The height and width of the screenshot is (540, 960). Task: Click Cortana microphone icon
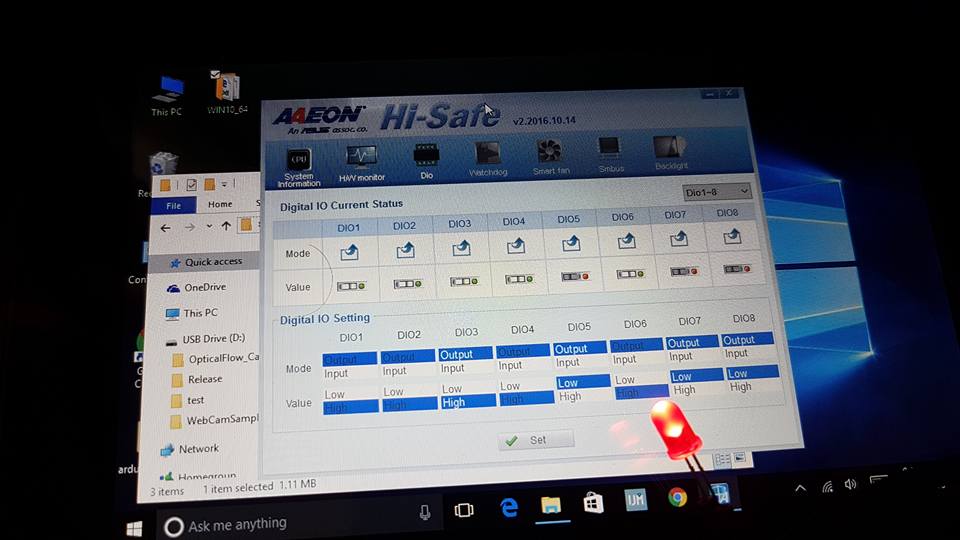point(425,512)
